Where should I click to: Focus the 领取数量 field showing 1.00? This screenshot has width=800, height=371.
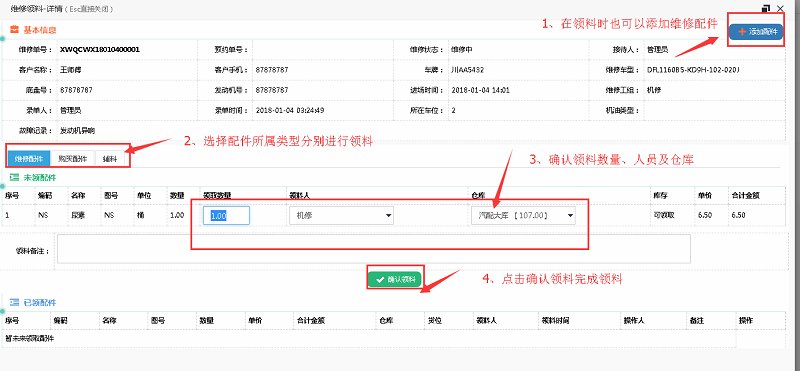227,215
